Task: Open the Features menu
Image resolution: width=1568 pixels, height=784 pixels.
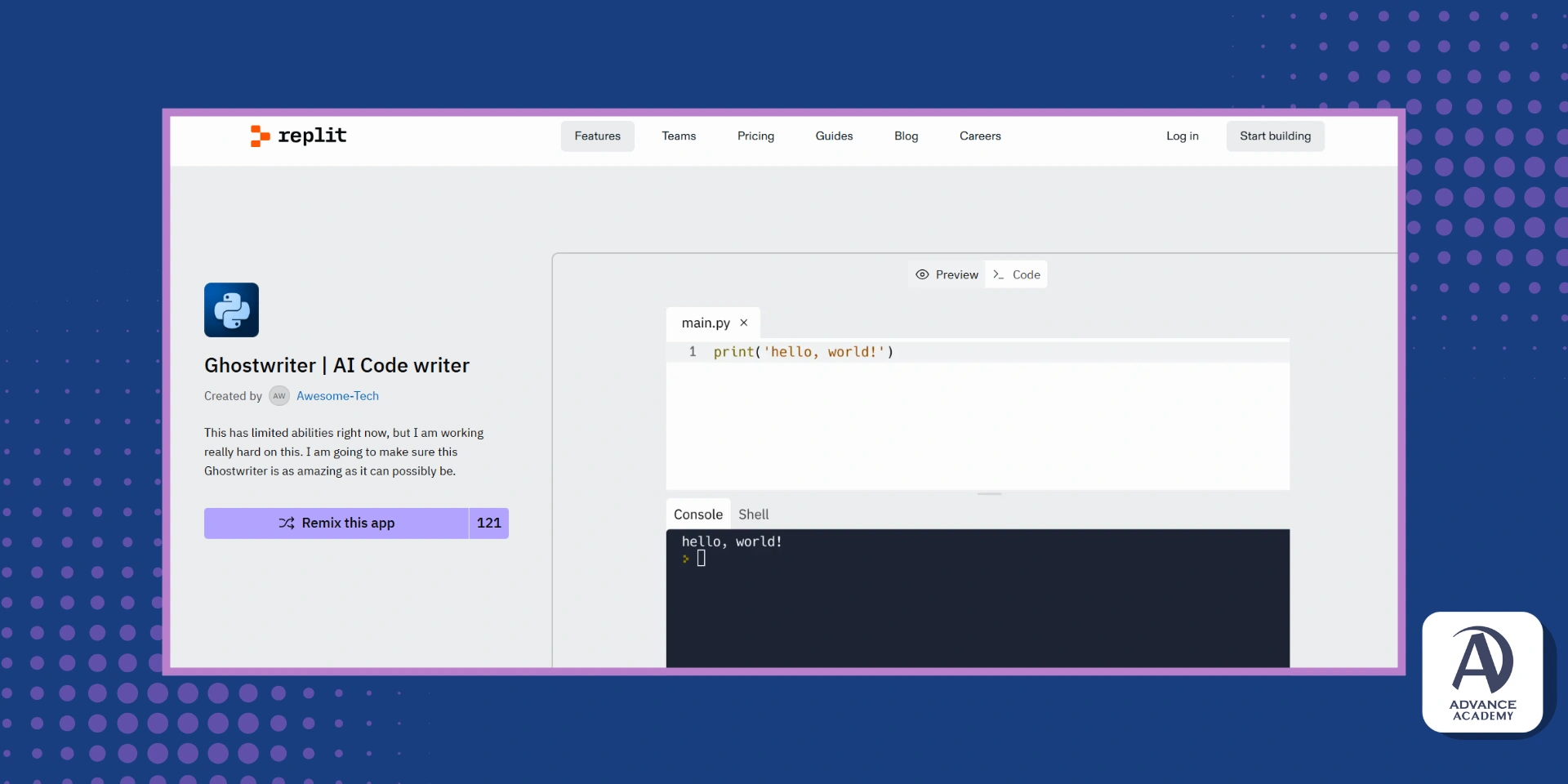Action: pos(597,136)
